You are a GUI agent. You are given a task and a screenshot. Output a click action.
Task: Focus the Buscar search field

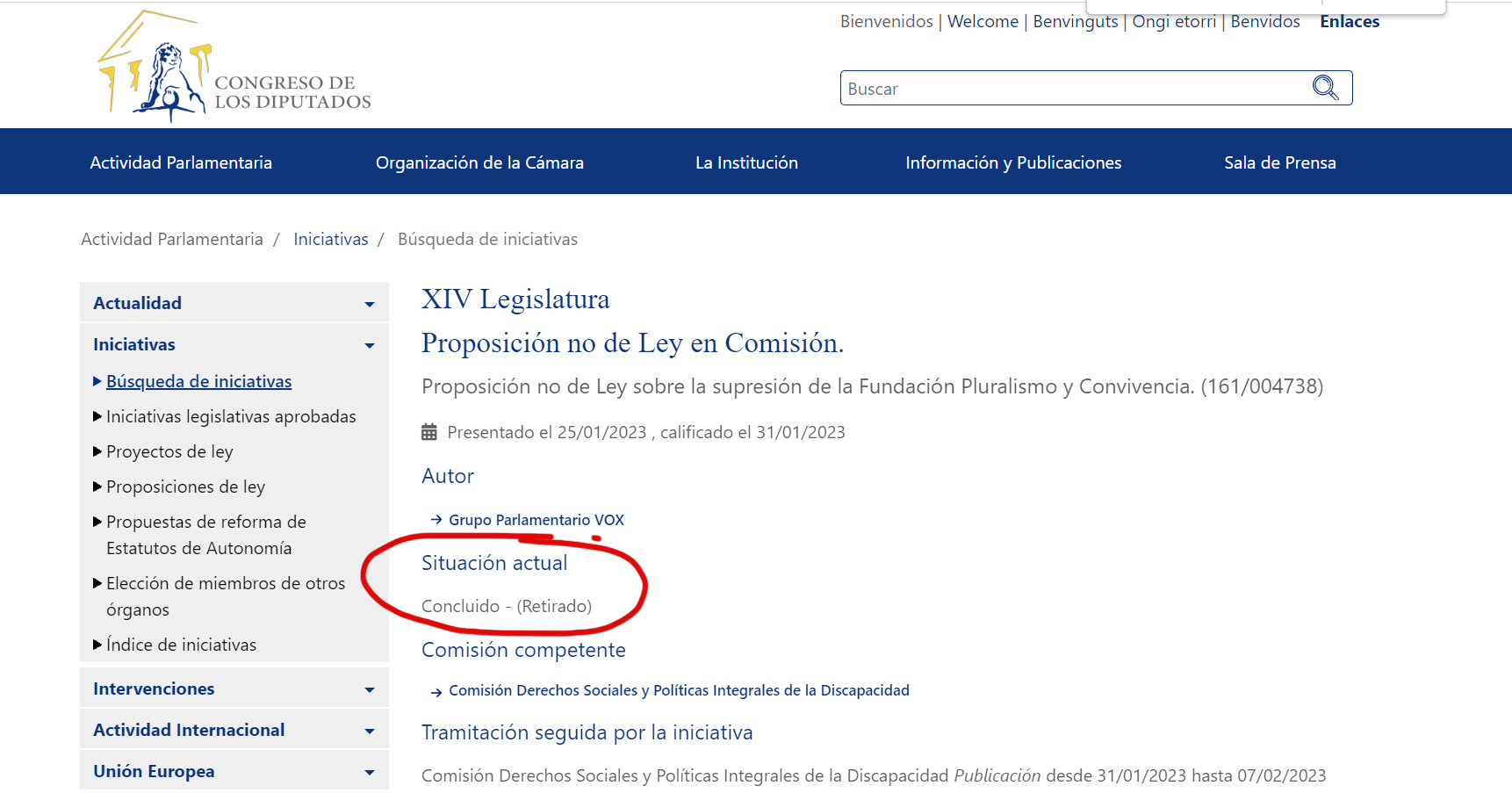tap(1071, 89)
